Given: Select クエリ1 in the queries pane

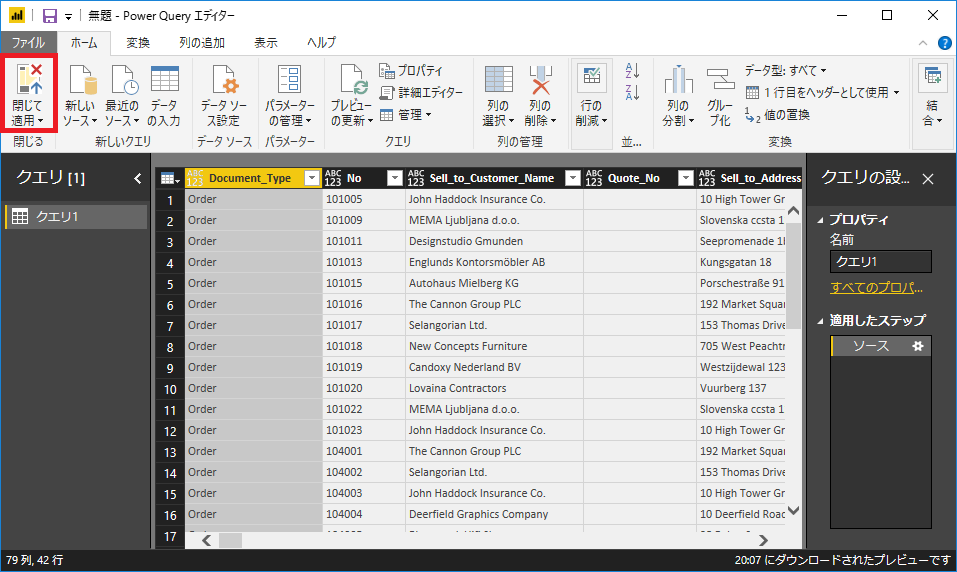Looking at the screenshot, I should tap(76, 217).
